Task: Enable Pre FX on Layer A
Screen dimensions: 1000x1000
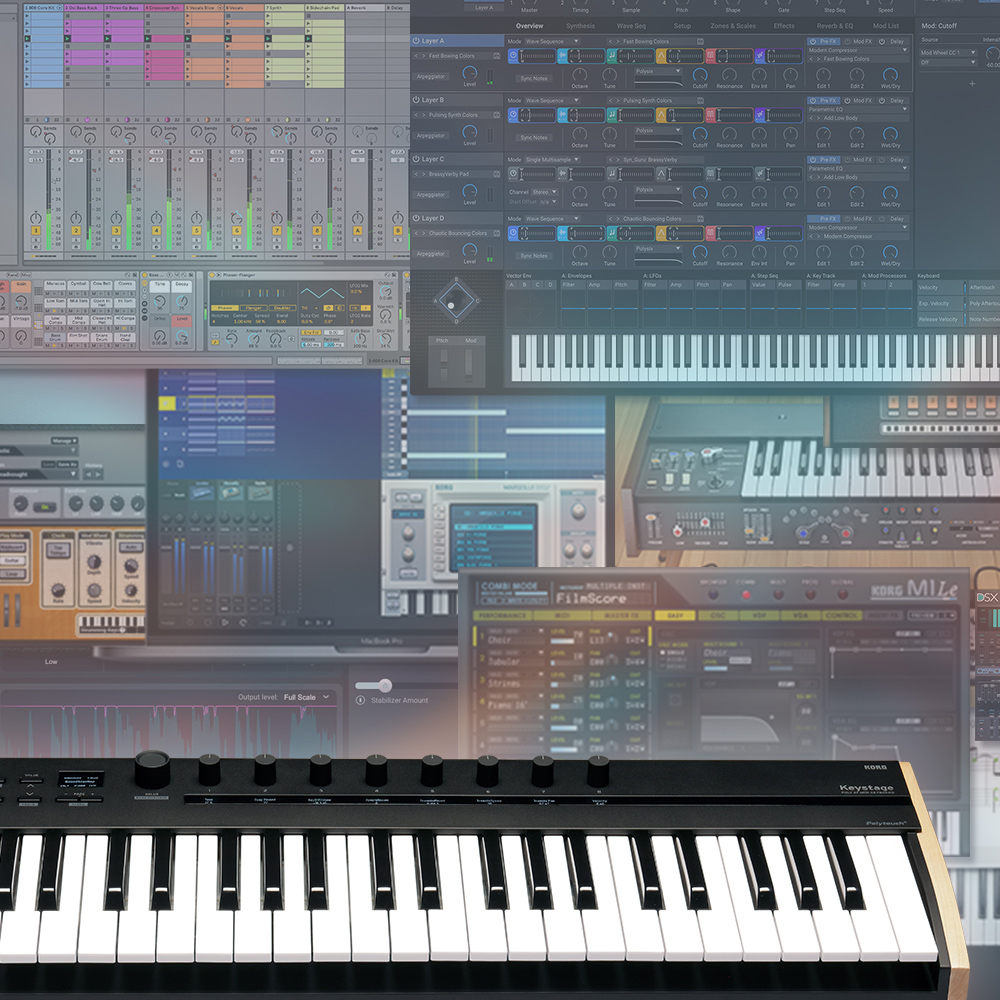Action: (x=823, y=41)
